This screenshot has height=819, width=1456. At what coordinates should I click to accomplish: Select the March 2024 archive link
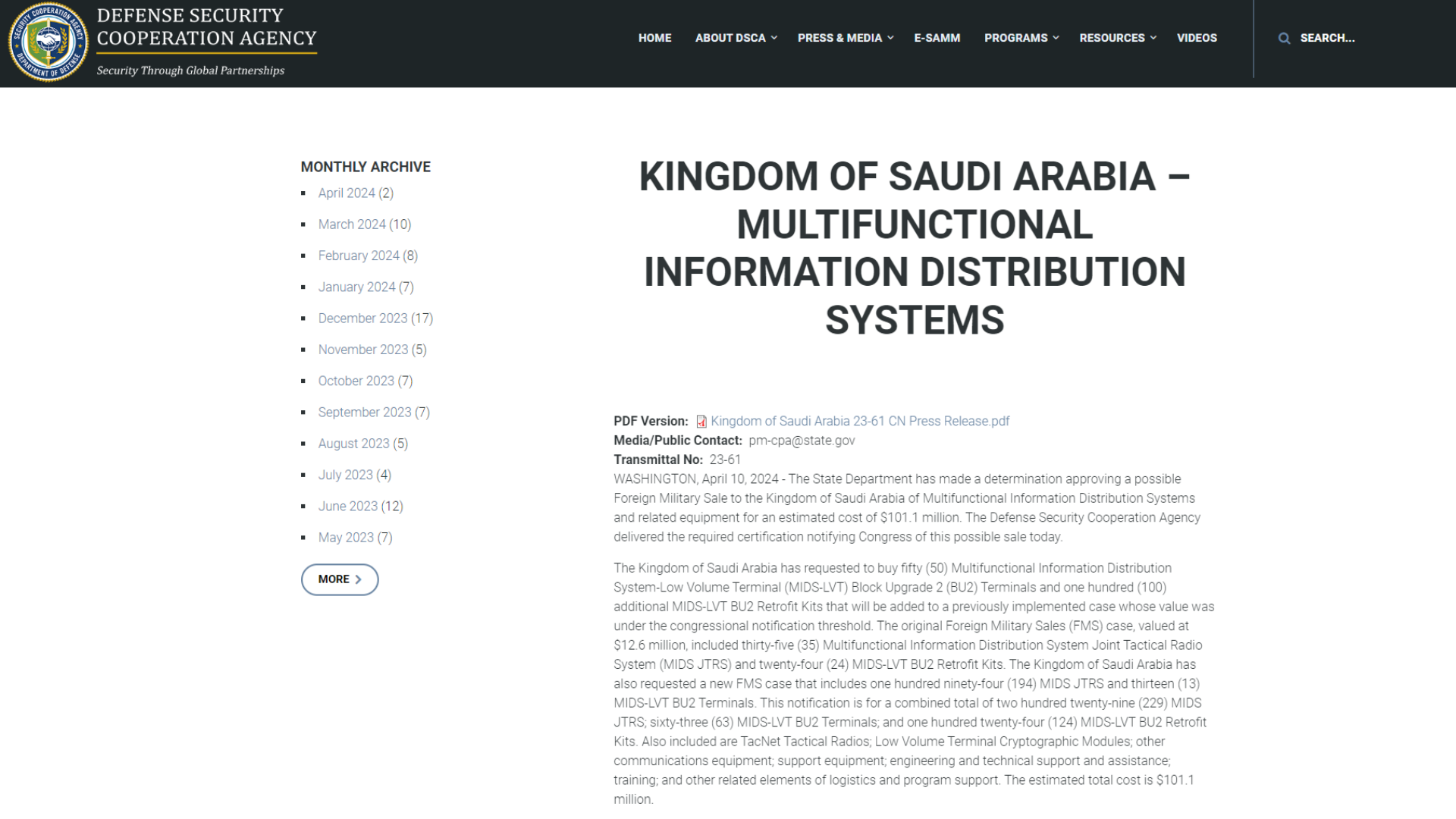352,224
